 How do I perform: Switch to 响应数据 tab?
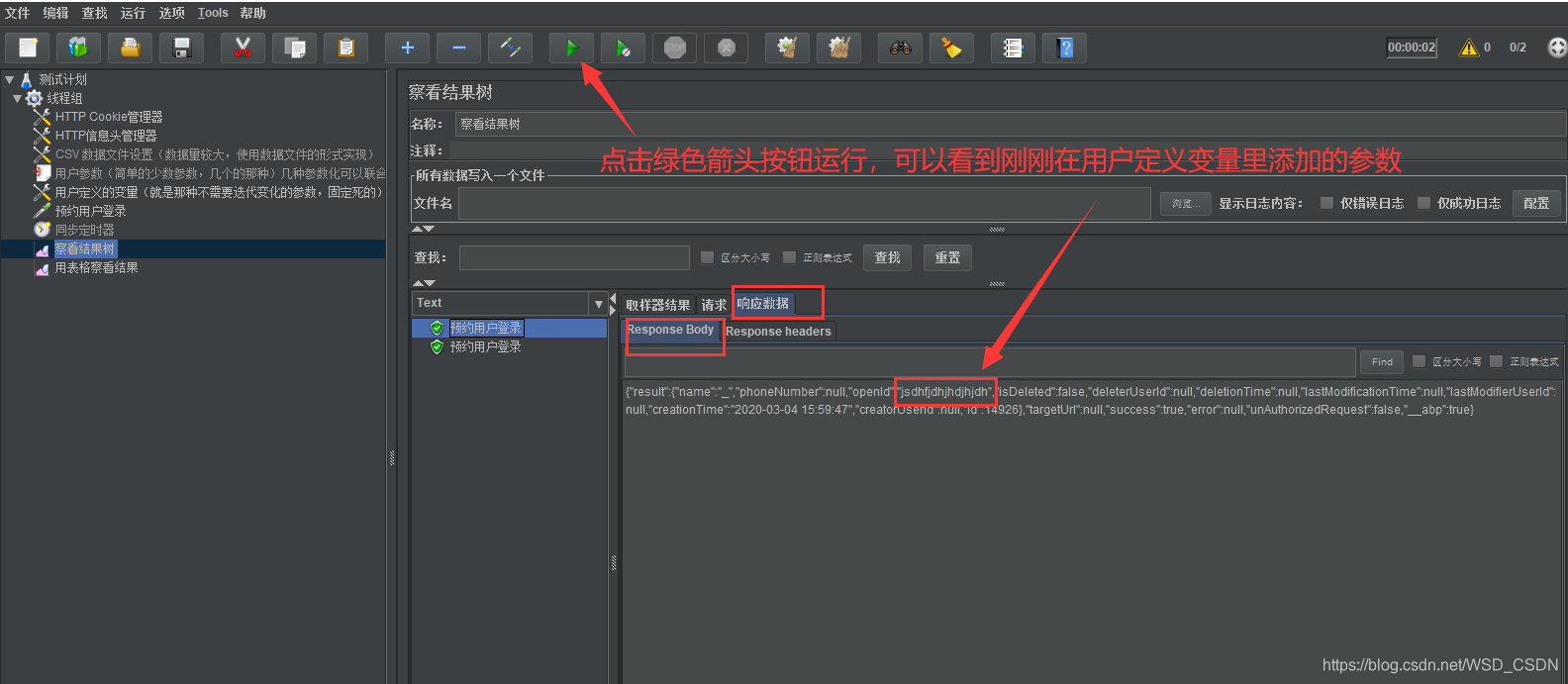click(763, 304)
